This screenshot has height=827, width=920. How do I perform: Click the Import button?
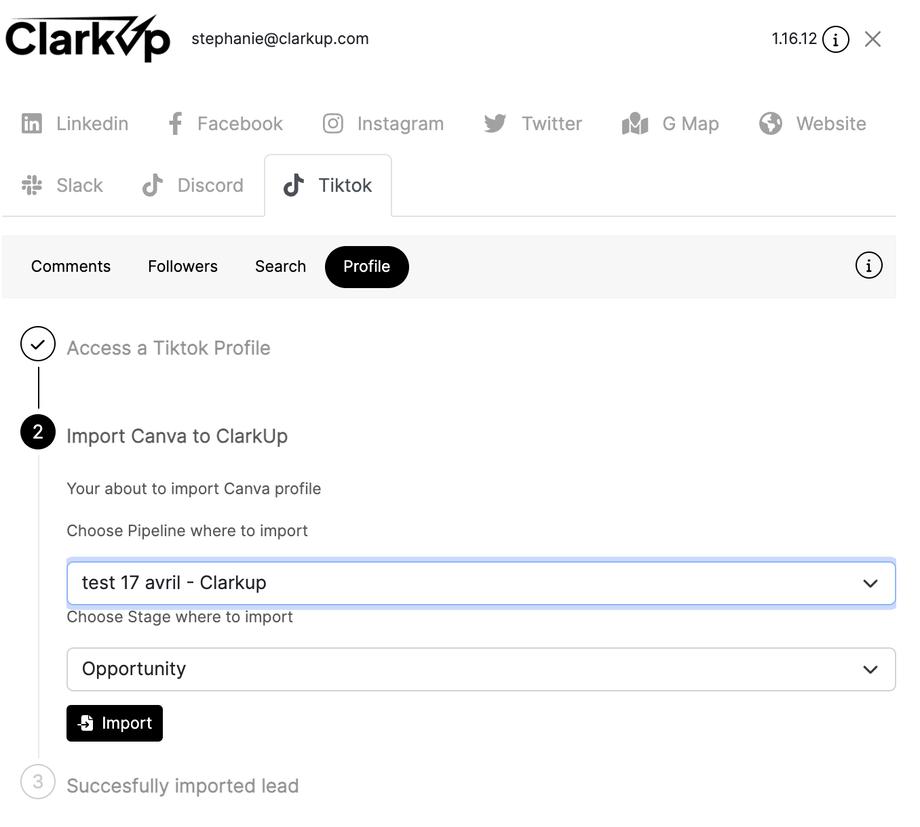(114, 723)
